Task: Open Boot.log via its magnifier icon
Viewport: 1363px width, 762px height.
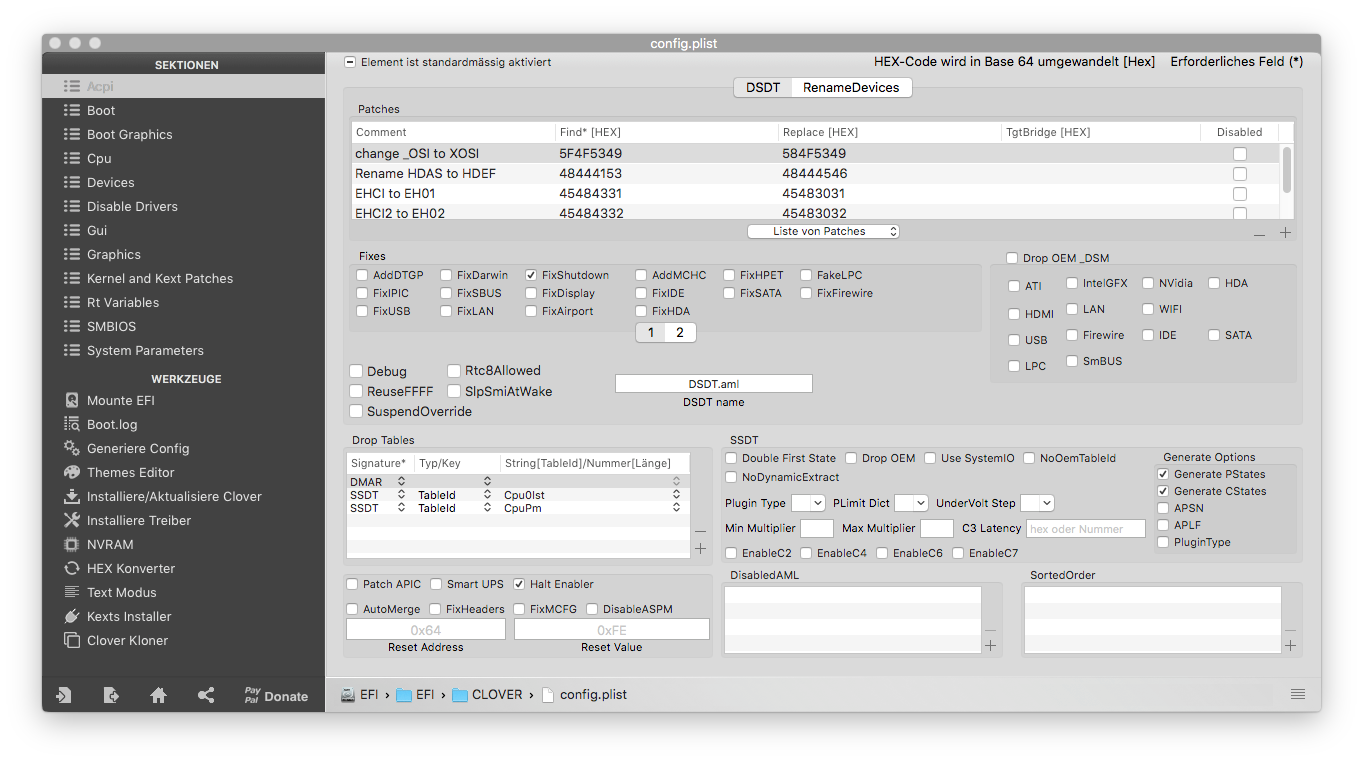Action: click(72, 424)
